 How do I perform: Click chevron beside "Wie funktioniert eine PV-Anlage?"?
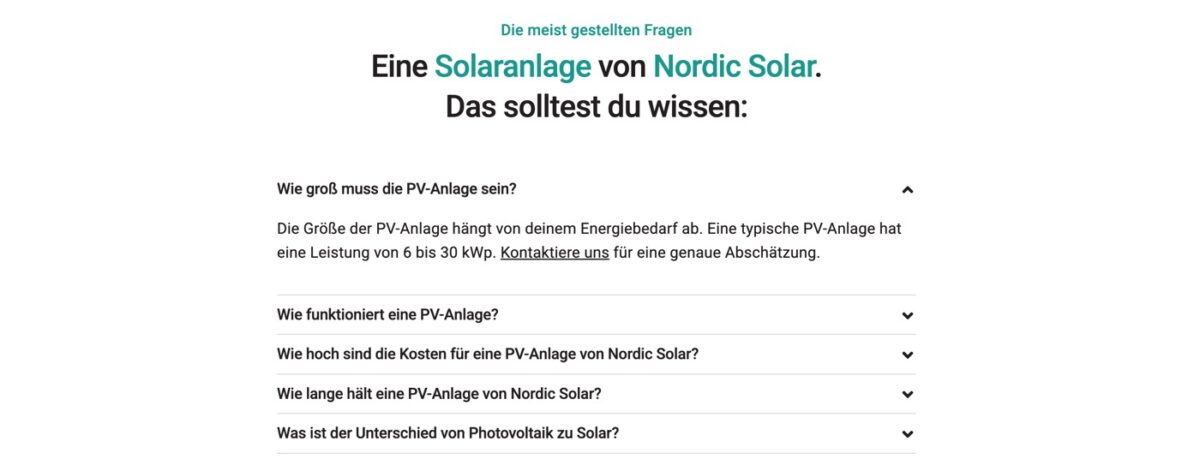(907, 315)
